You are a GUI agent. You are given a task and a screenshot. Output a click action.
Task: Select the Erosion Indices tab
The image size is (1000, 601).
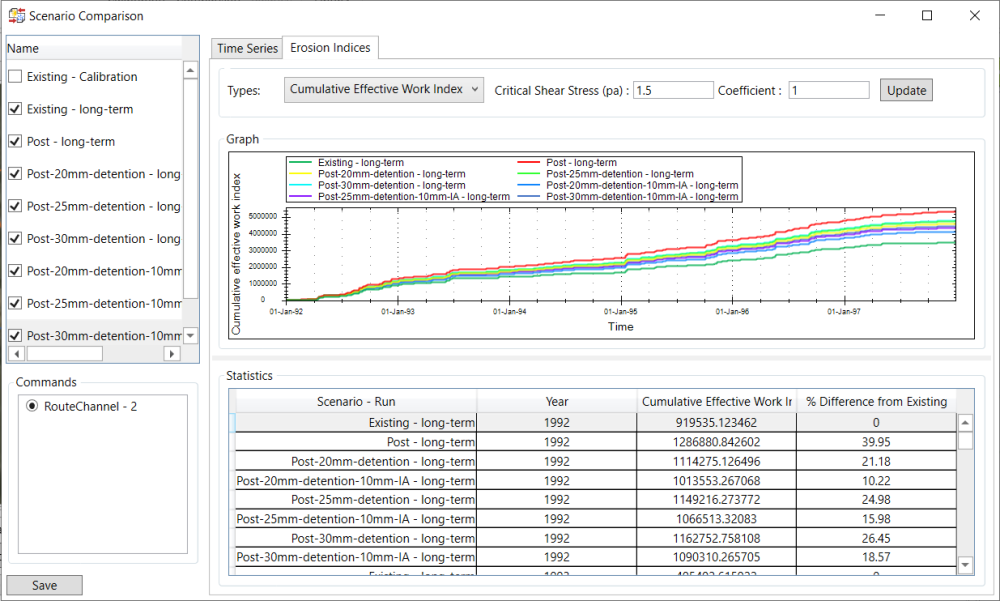coord(330,48)
